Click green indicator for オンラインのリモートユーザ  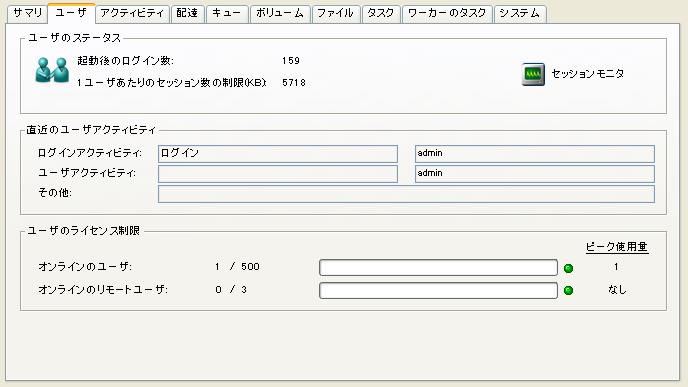tap(568, 290)
